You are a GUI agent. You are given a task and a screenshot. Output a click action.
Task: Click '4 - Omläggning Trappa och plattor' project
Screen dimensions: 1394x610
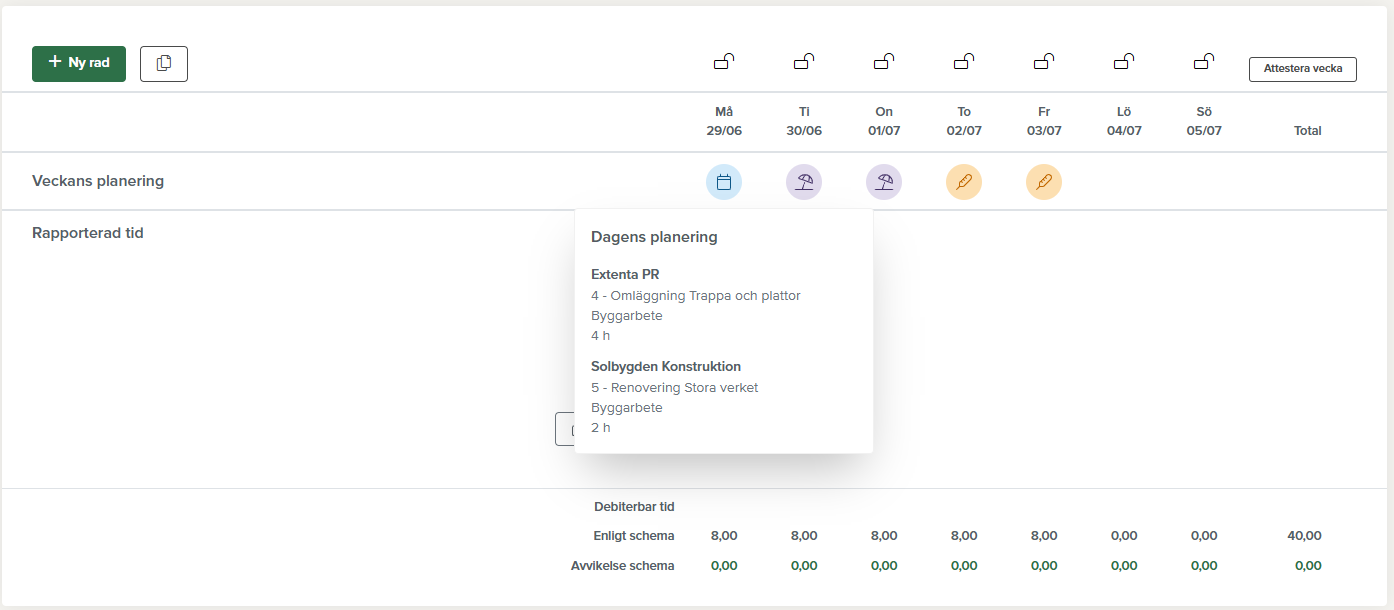pos(696,295)
